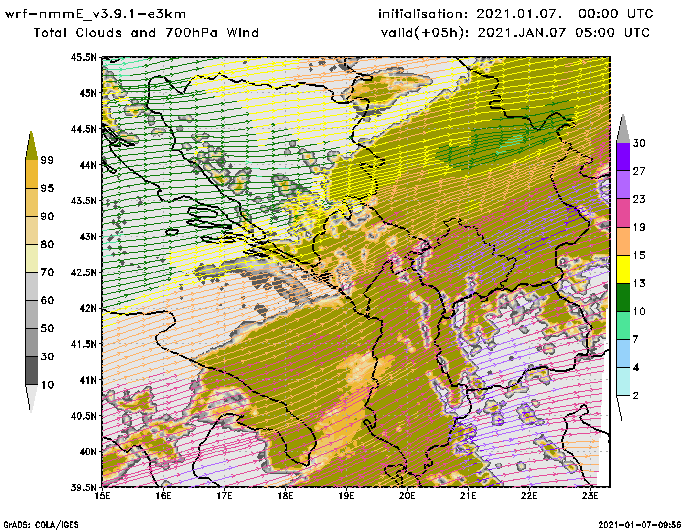This screenshot has width=700, height=530.
Task: Click the 19E longitude label
Action: (346, 495)
